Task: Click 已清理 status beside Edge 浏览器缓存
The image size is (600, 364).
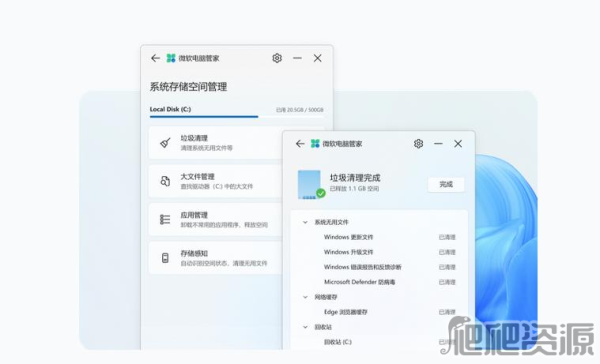Action: point(447,312)
